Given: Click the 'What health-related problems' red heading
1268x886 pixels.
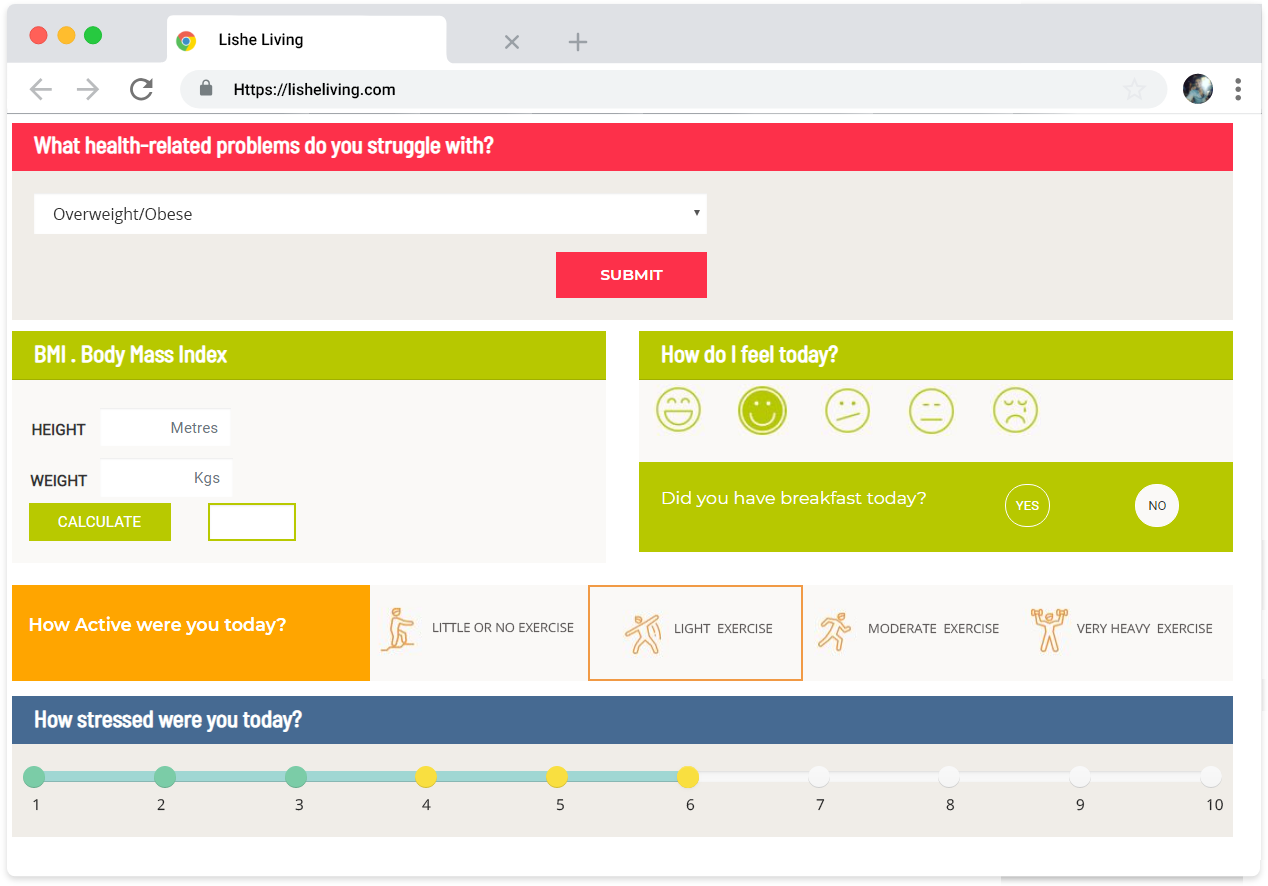Looking at the screenshot, I should pyautogui.click(x=264, y=146).
